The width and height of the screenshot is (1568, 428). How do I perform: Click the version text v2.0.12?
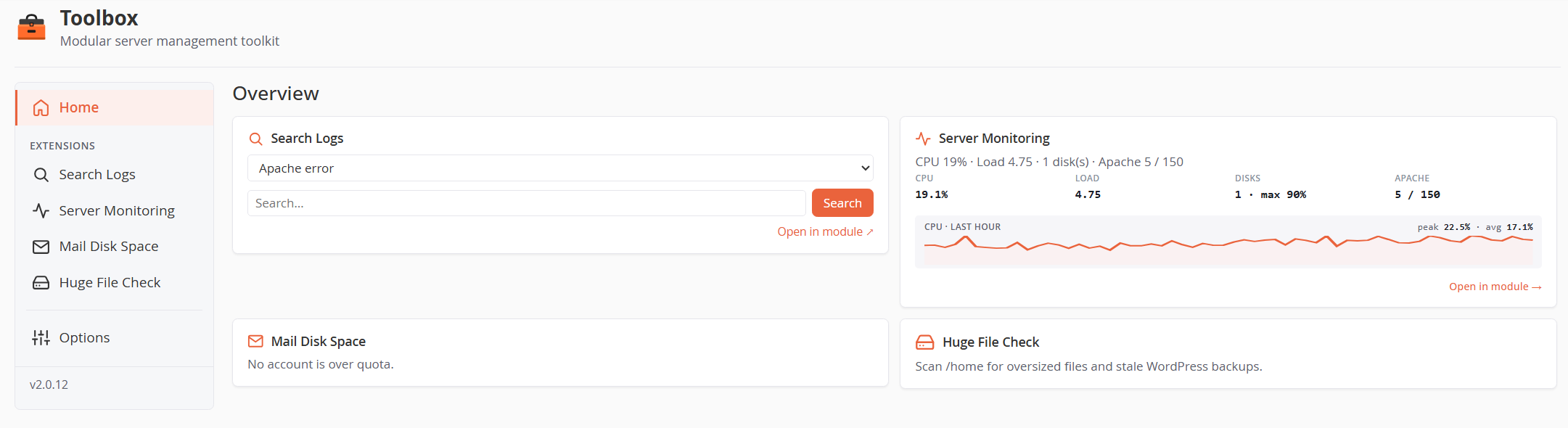tap(49, 384)
